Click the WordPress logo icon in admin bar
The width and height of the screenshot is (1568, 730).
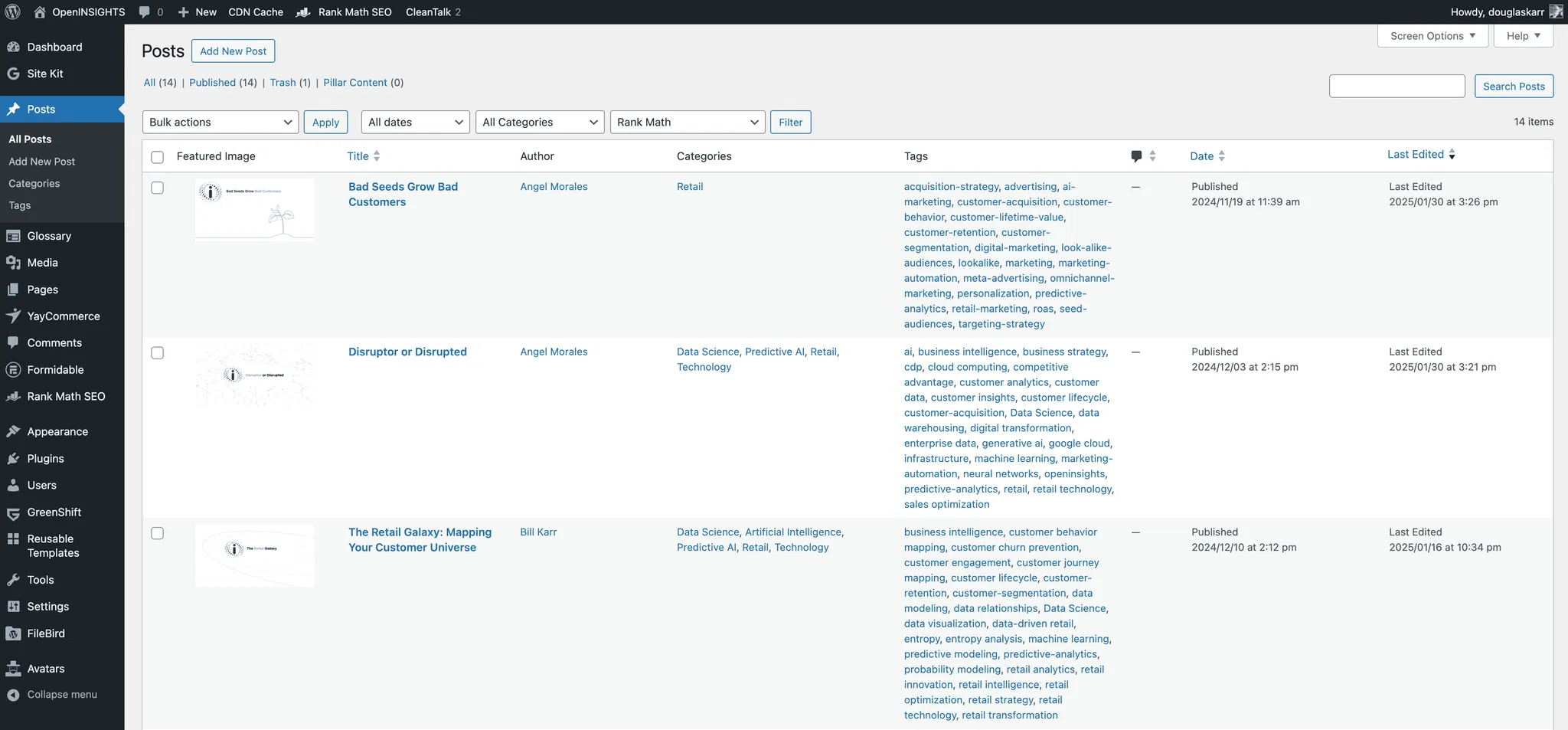click(12, 11)
